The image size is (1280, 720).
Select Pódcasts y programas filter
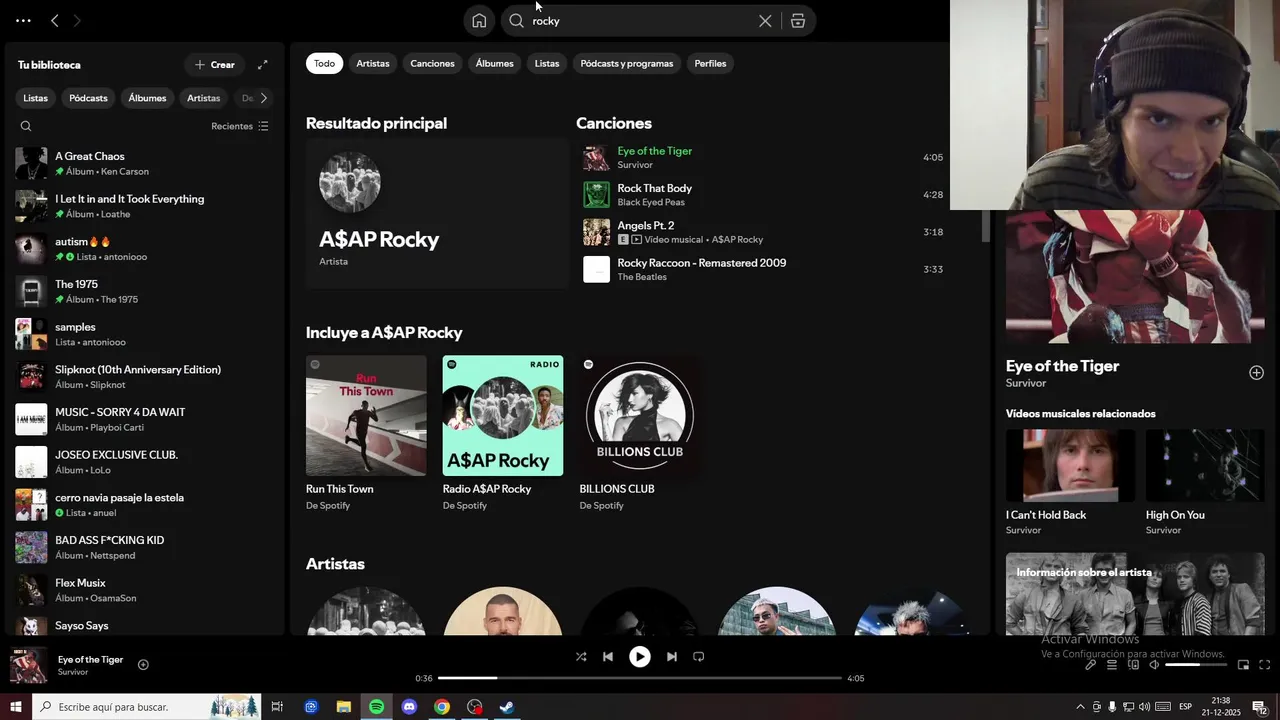[x=627, y=63]
